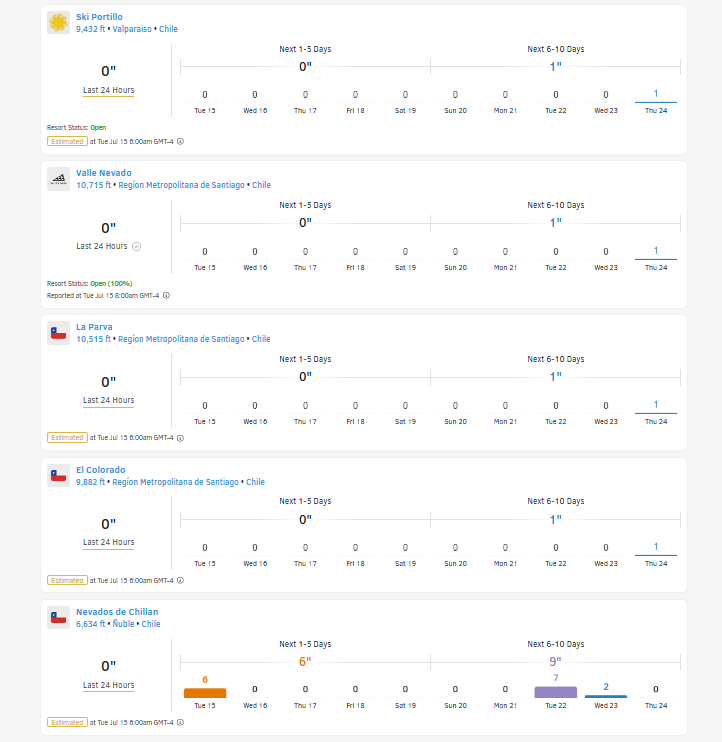
Task: Click the Estimated badge on Ski Portillo
Action: point(67,141)
